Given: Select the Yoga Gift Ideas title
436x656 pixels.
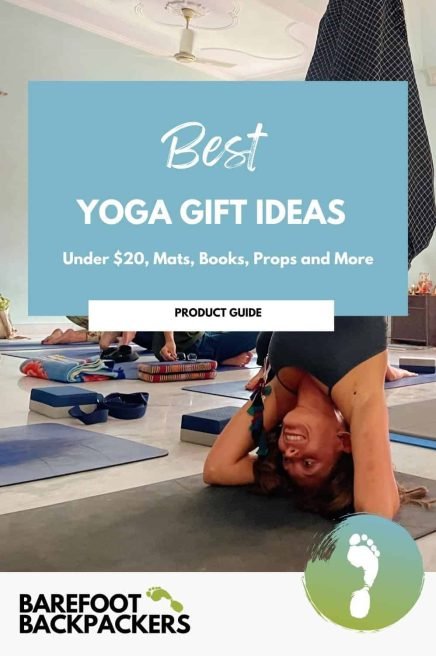Looking at the screenshot, I should pos(212,212).
